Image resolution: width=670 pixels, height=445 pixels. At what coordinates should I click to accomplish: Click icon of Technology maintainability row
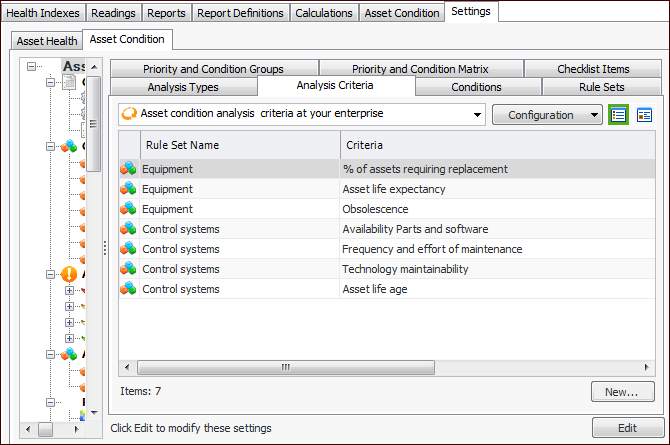128,269
